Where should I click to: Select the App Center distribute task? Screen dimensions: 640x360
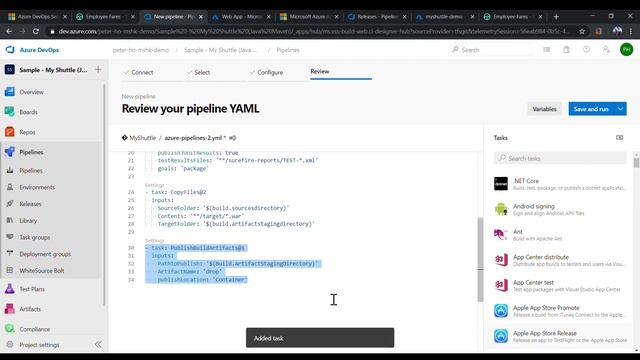point(559,260)
